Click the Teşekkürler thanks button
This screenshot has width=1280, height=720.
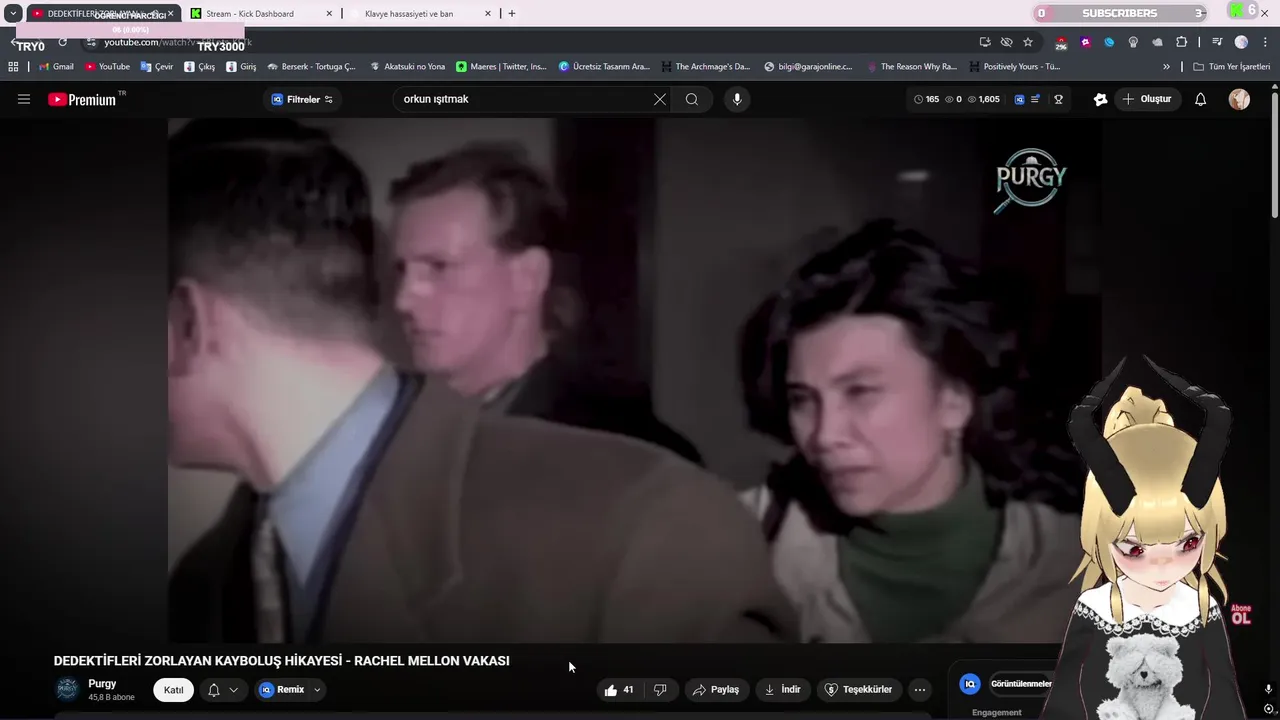(x=858, y=690)
